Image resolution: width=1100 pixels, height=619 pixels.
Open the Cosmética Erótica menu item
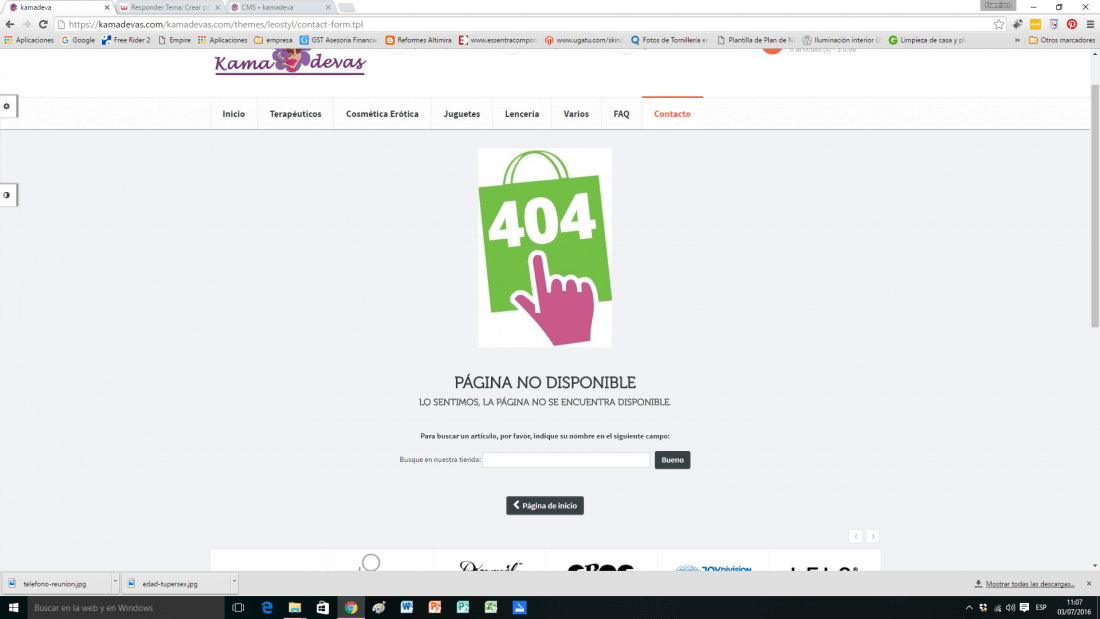pos(382,114)
